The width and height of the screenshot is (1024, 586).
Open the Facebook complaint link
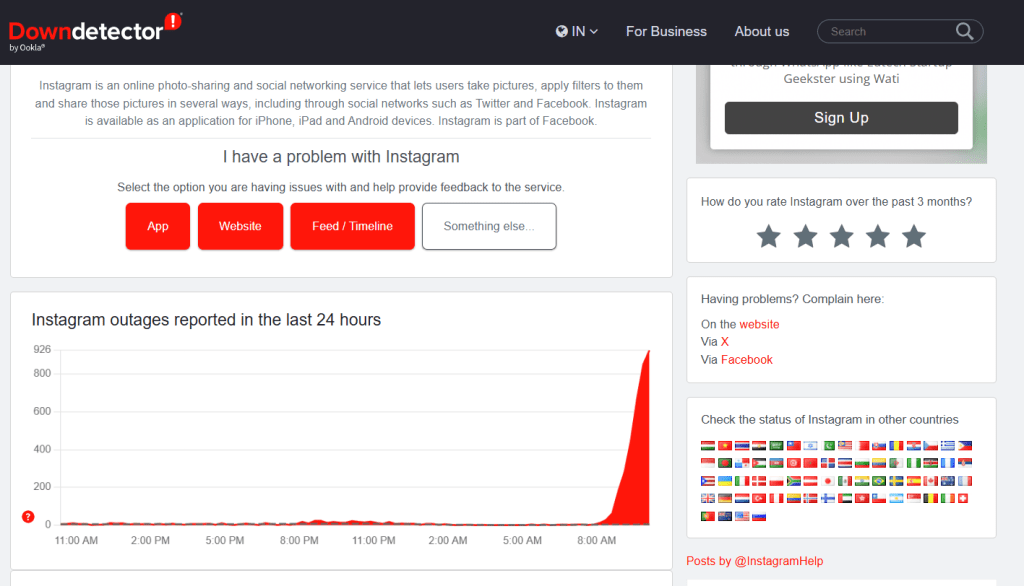tap(746, 360)
